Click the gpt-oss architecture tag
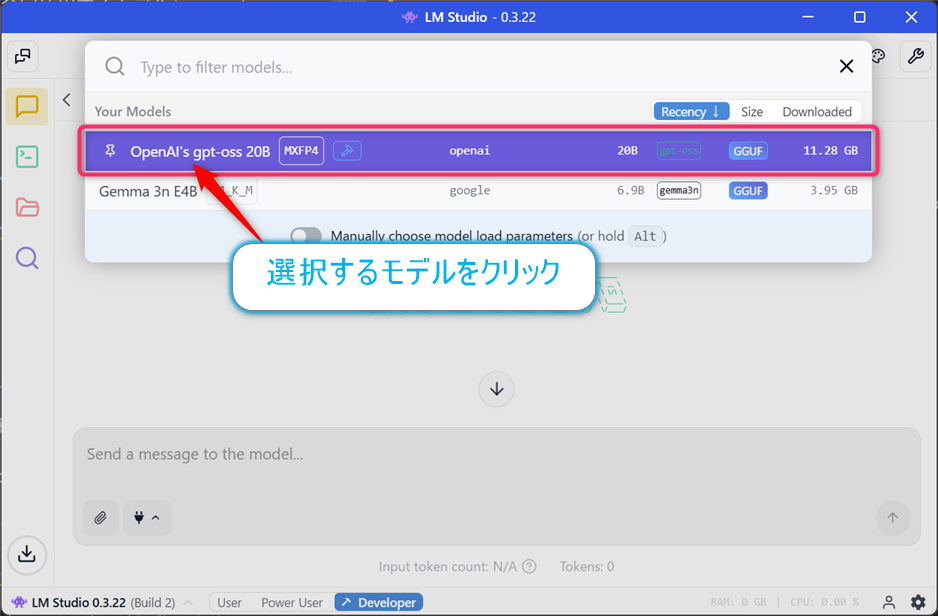This screenshot has height=616, width=938. coord(679,151)
